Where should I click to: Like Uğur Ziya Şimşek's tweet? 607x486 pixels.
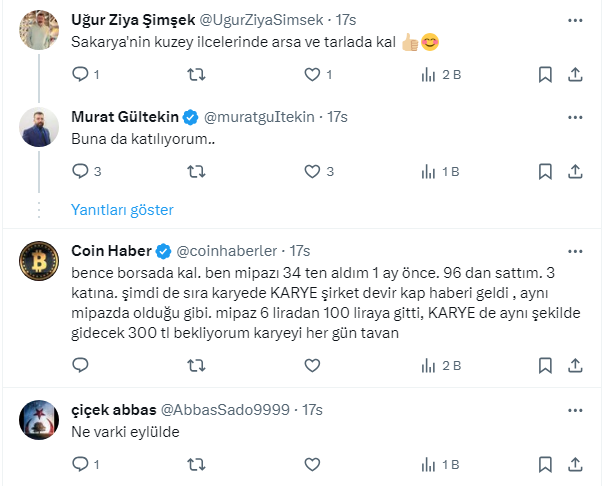[x=312, y=74]
